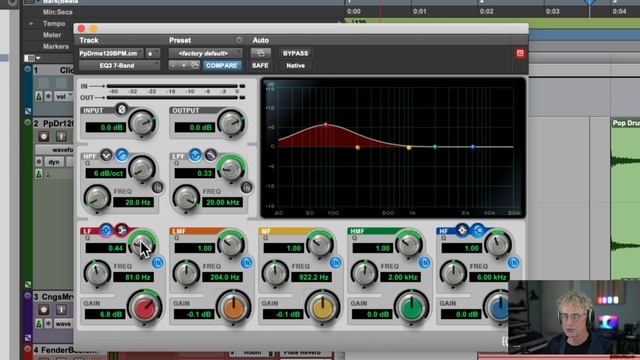Image resolution: width=640 pixels, height=360 pixels.
Task: Toggle input monitoring on track 3
Action: click(61, 309)
